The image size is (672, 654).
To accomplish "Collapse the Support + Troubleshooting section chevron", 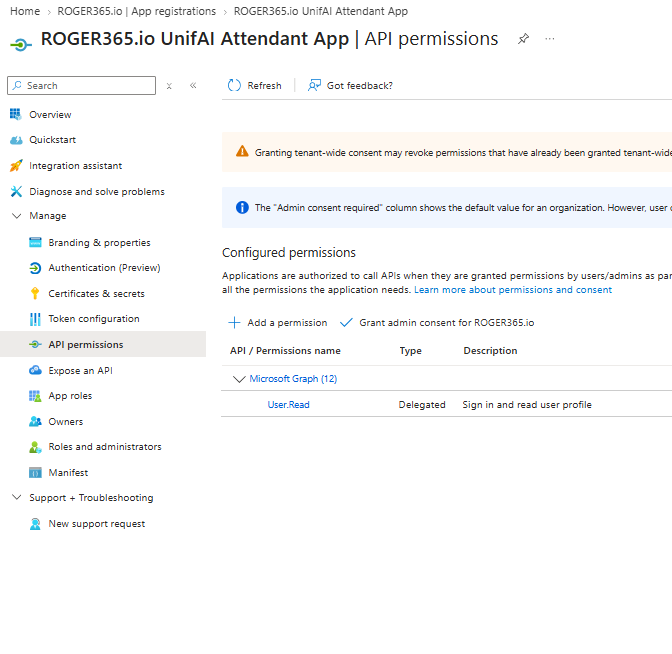I will [16, 497].
